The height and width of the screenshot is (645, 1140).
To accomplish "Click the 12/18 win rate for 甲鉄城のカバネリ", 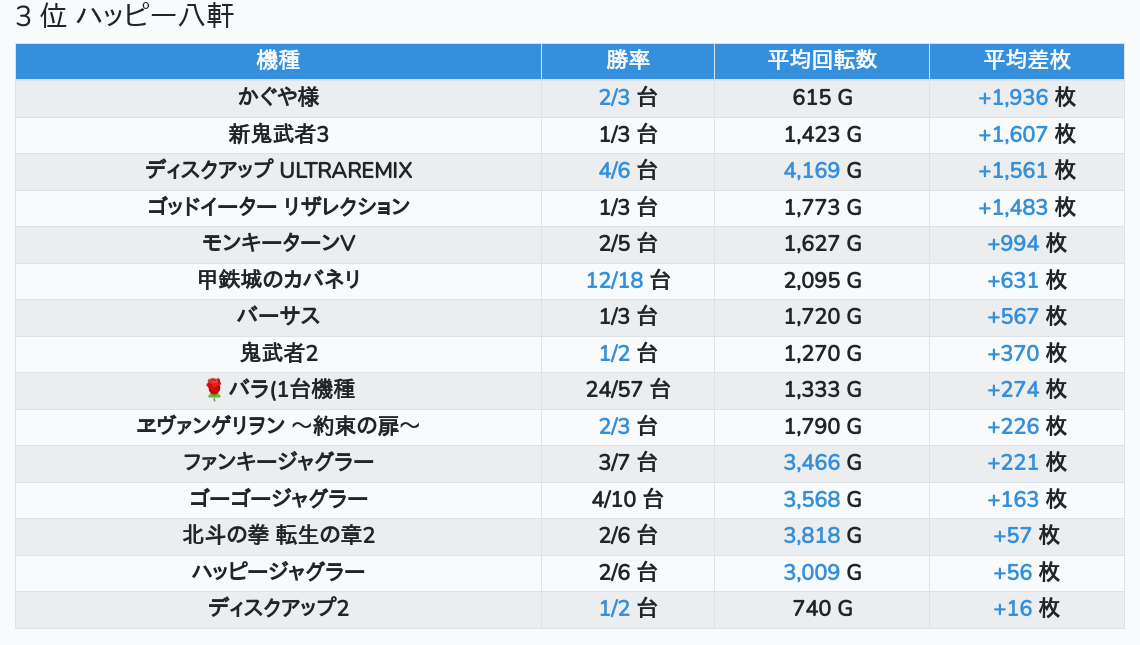I will click(x=614, y=280).
